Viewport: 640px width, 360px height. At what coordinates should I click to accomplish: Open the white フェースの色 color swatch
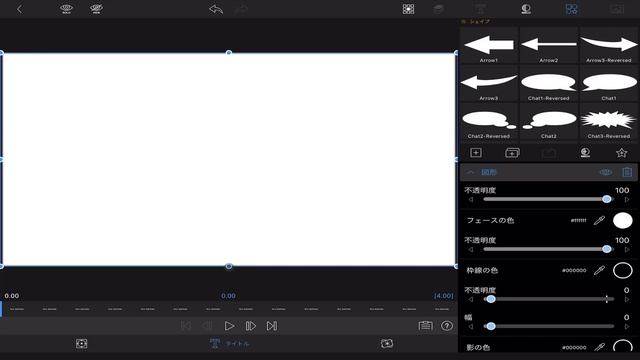pyautogui.click(x=622, y=220)
